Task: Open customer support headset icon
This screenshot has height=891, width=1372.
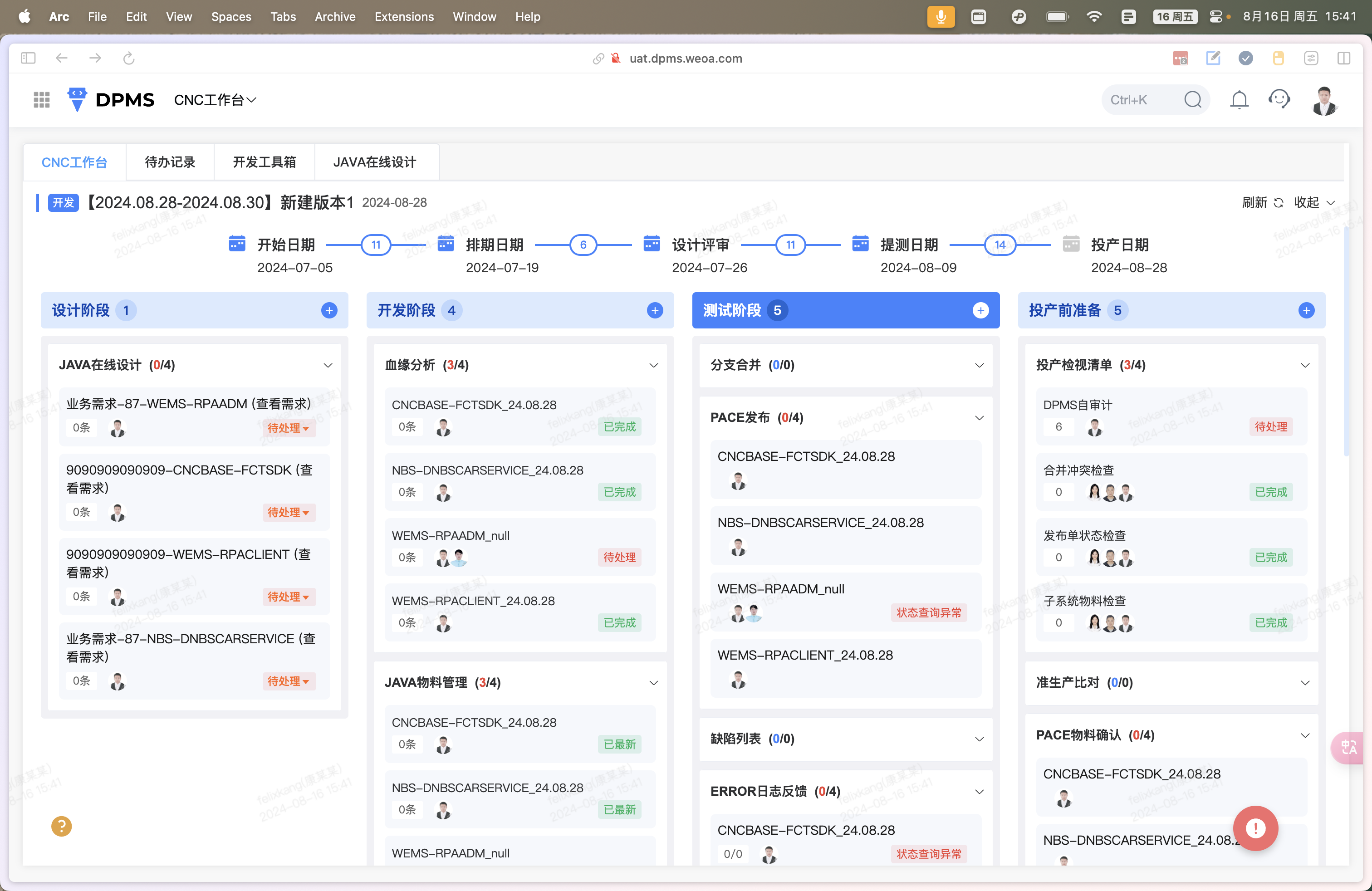Action: coord(1279,99)
